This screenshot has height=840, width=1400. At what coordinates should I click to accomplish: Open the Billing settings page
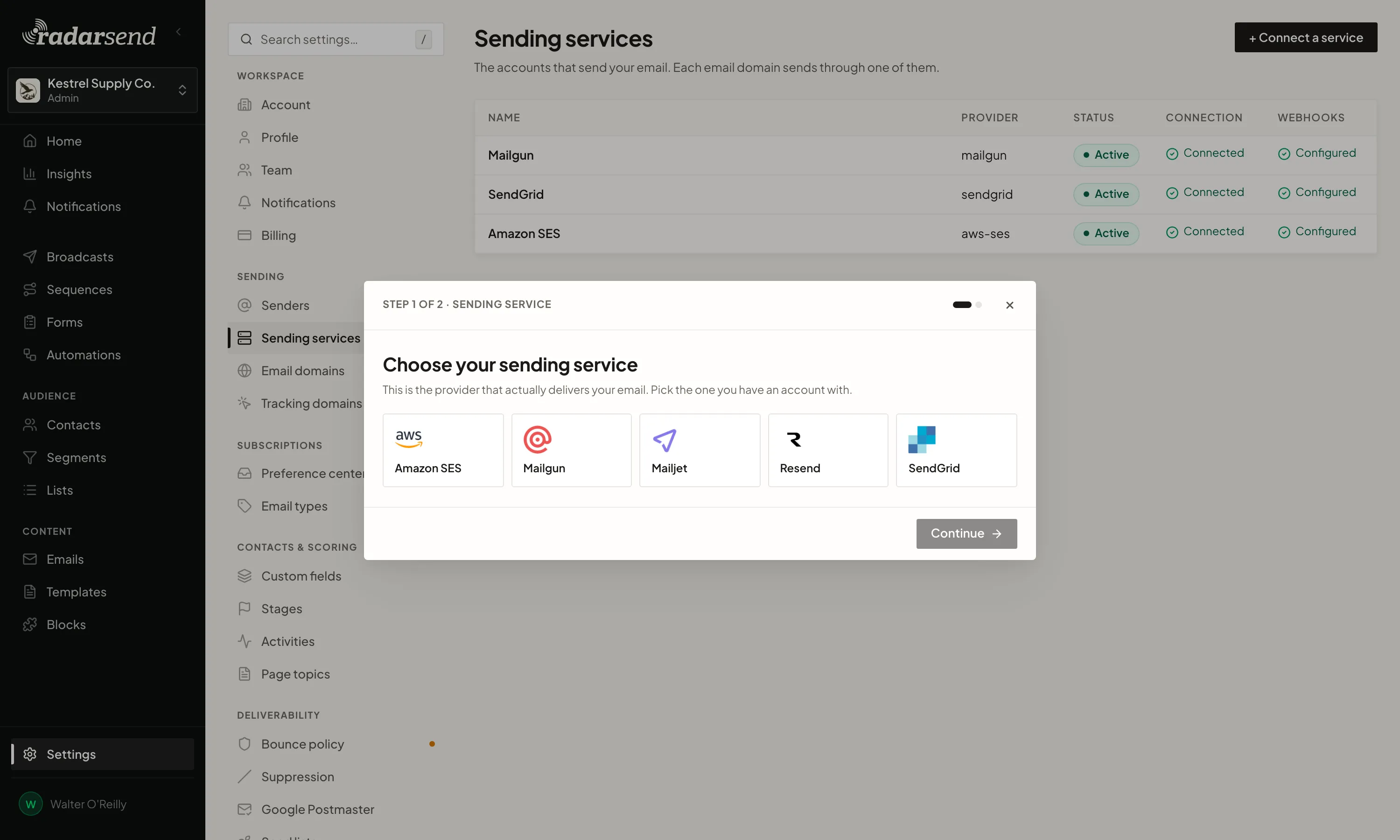[x=336, y=236]
